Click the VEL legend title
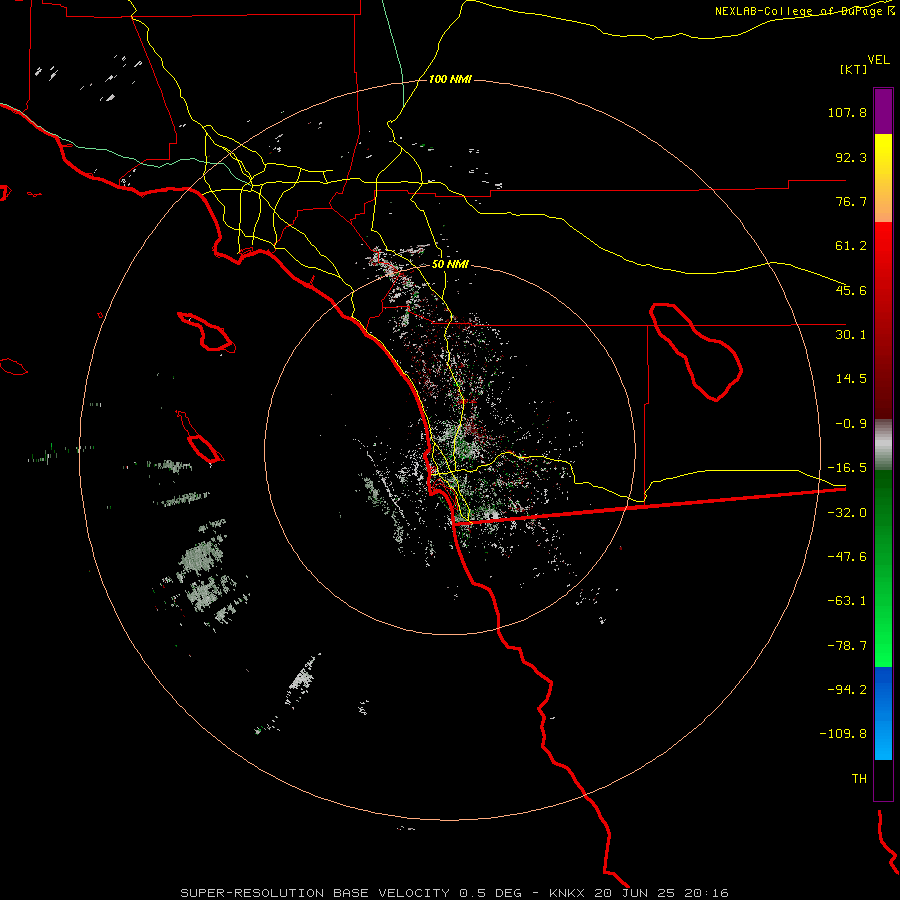The width and height of the screenshot is (900, 900). [x=878, y=60]
